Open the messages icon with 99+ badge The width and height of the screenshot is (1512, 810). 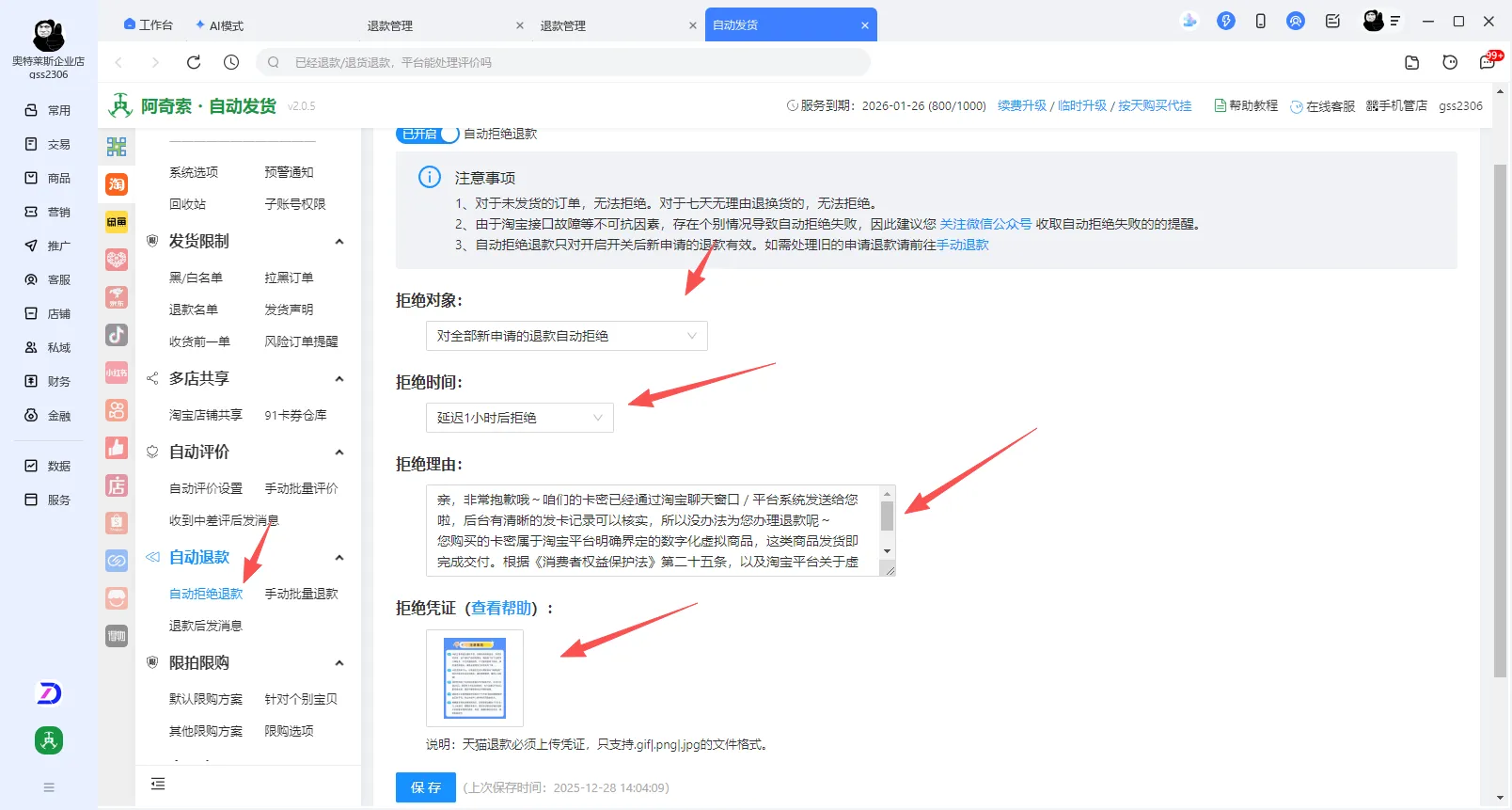tap(1488, 62)
